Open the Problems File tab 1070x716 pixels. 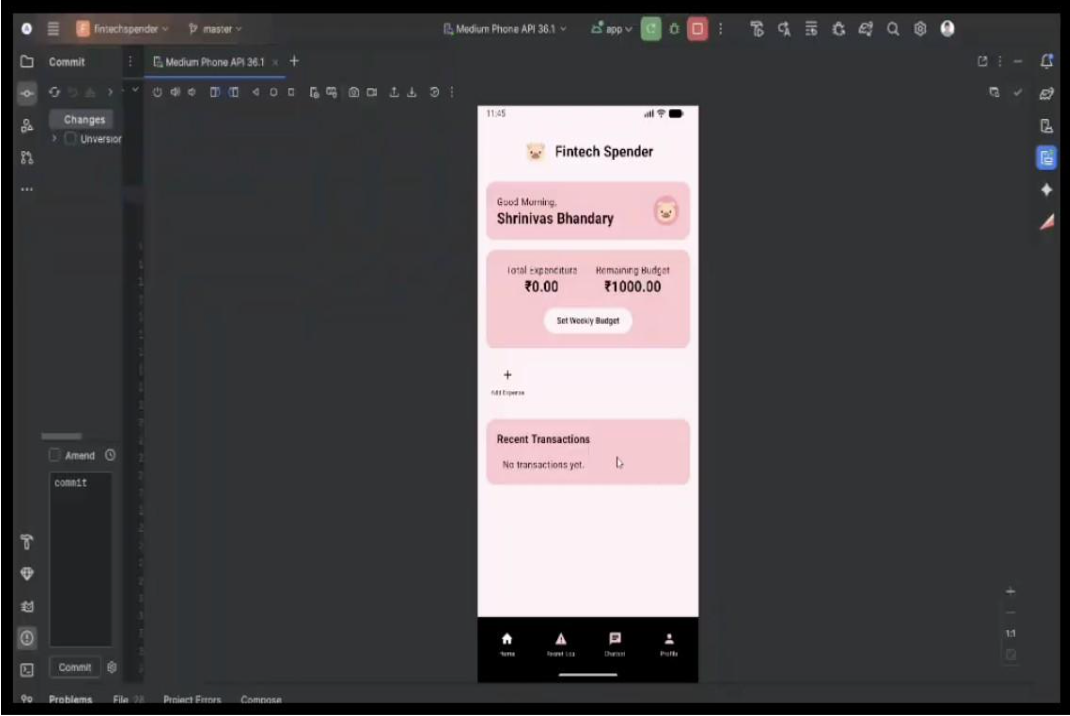pos(128,699)
